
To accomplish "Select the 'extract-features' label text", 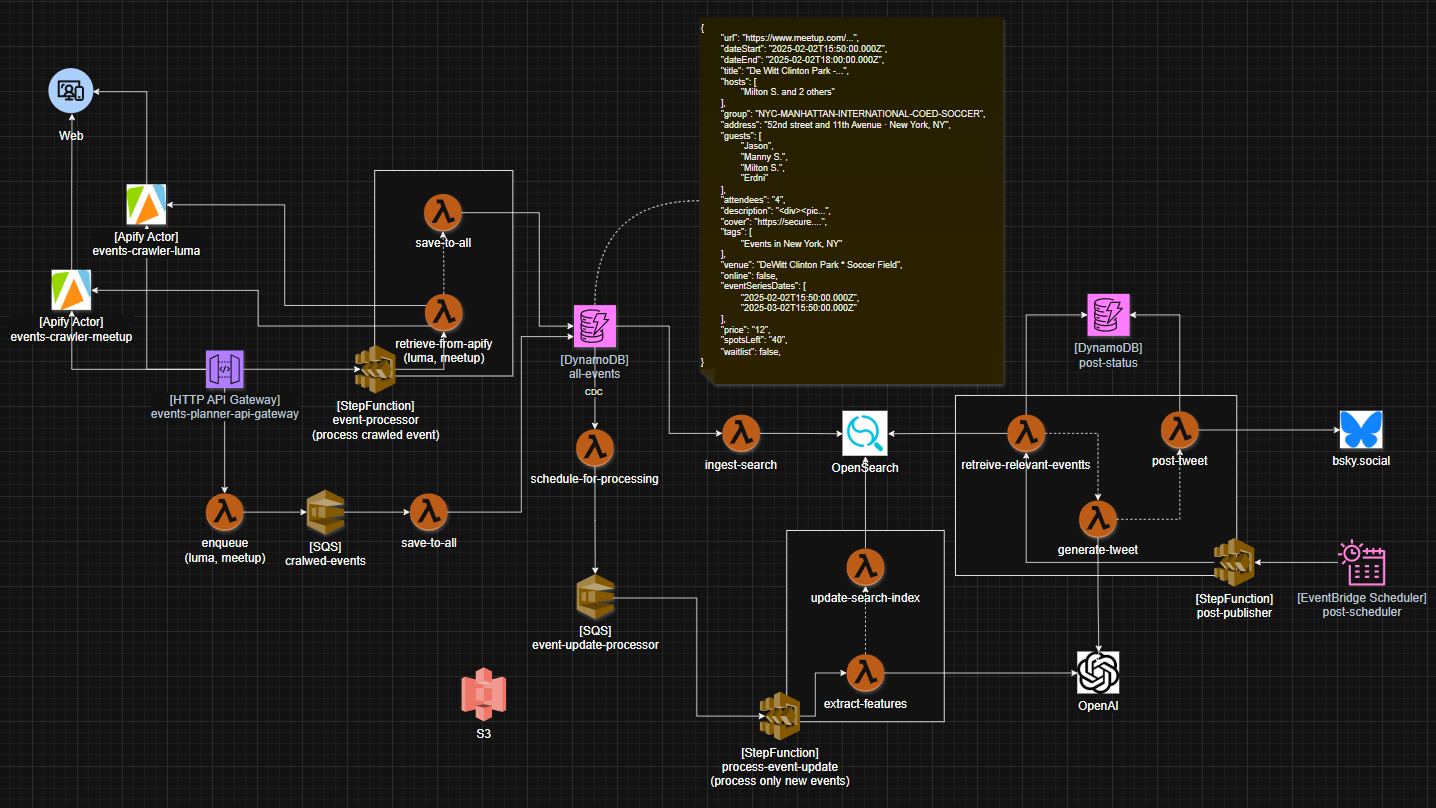I will 865,704.
